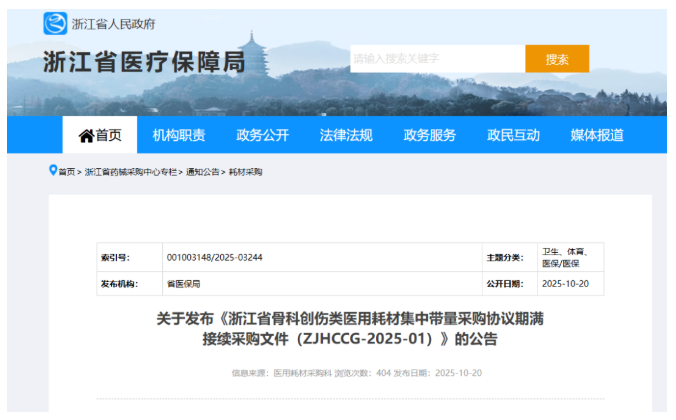
Task: Click the index number 001003148/2025-03244
Action: point(215,257)
